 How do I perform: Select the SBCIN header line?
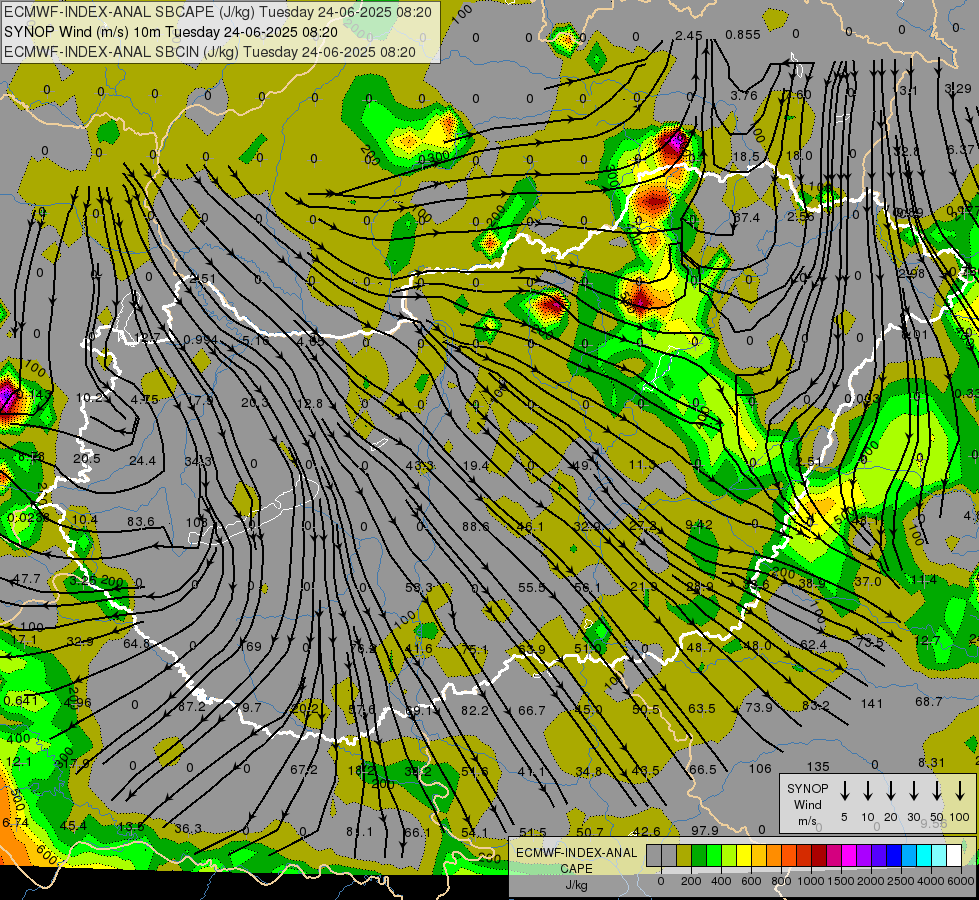(210, 52)
